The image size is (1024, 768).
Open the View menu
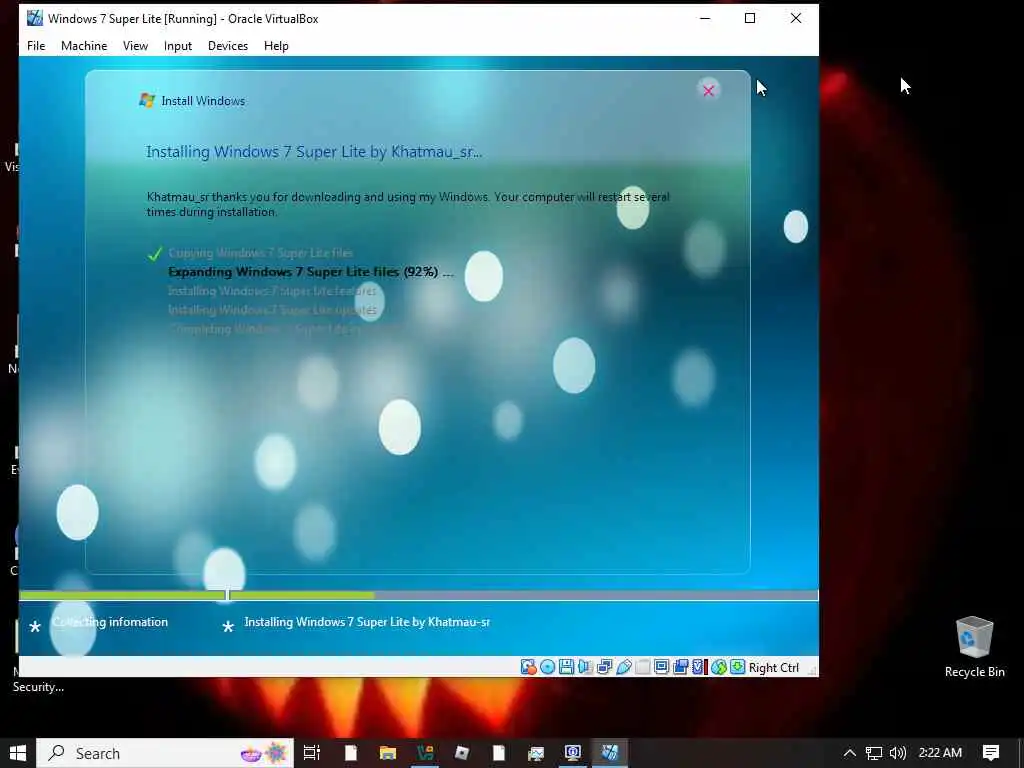click(135, 46)
